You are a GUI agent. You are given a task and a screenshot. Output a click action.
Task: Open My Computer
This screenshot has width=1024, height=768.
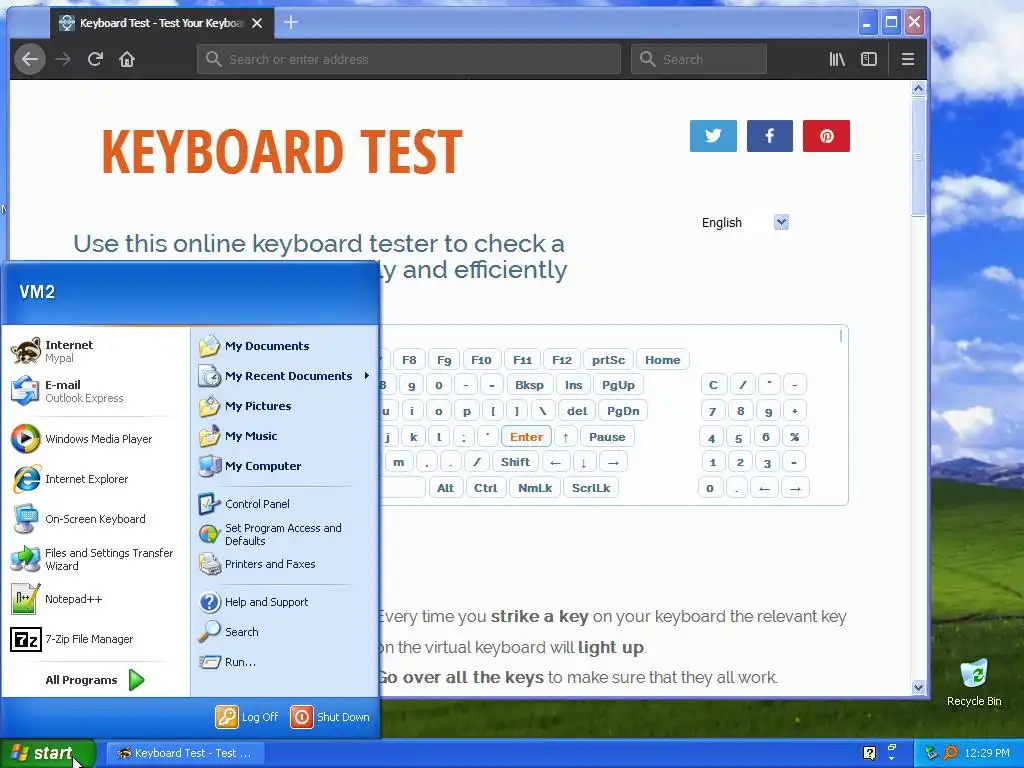(251, 466)
